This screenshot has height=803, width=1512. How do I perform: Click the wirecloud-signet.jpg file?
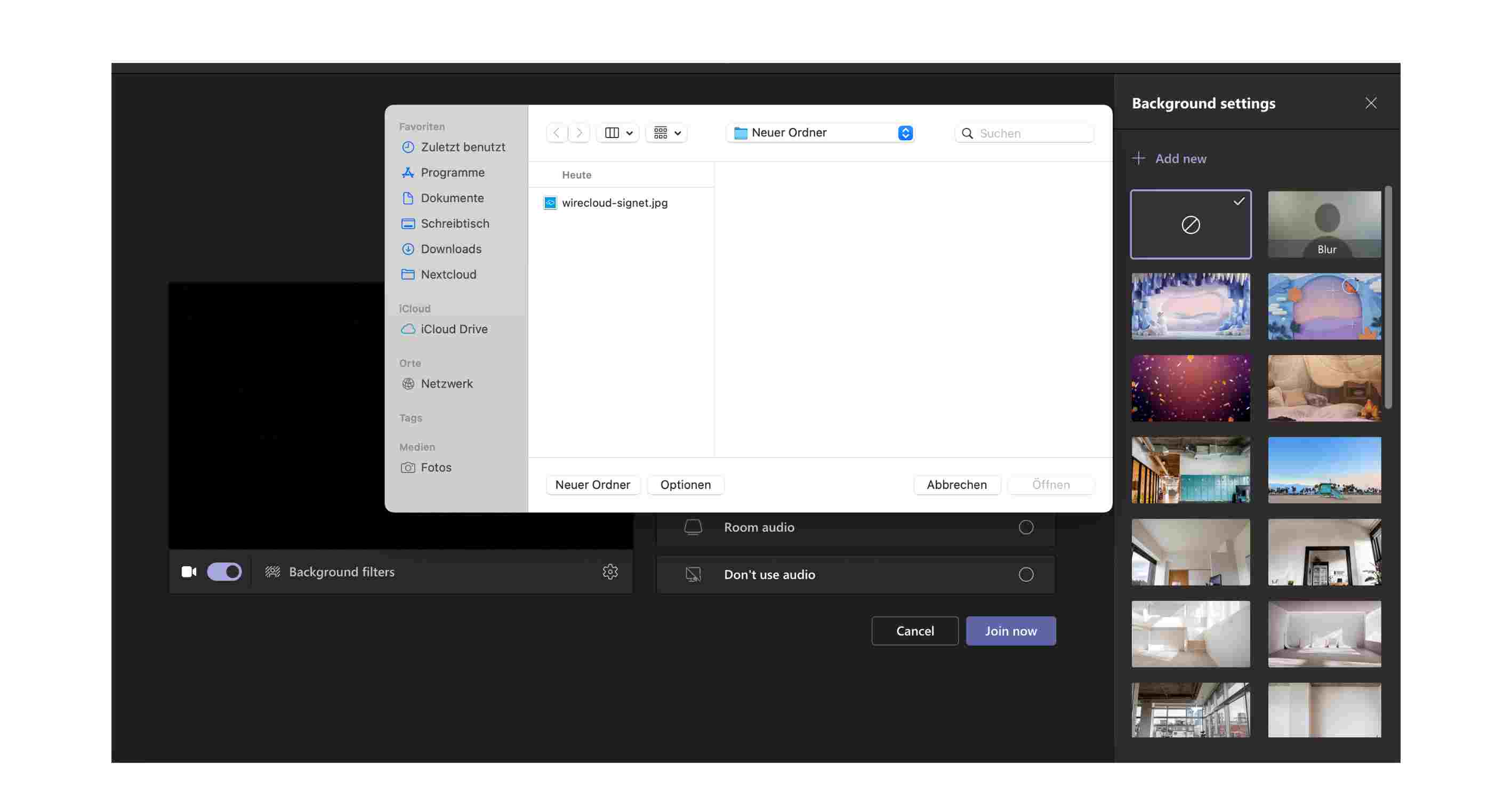click(614, 202)
